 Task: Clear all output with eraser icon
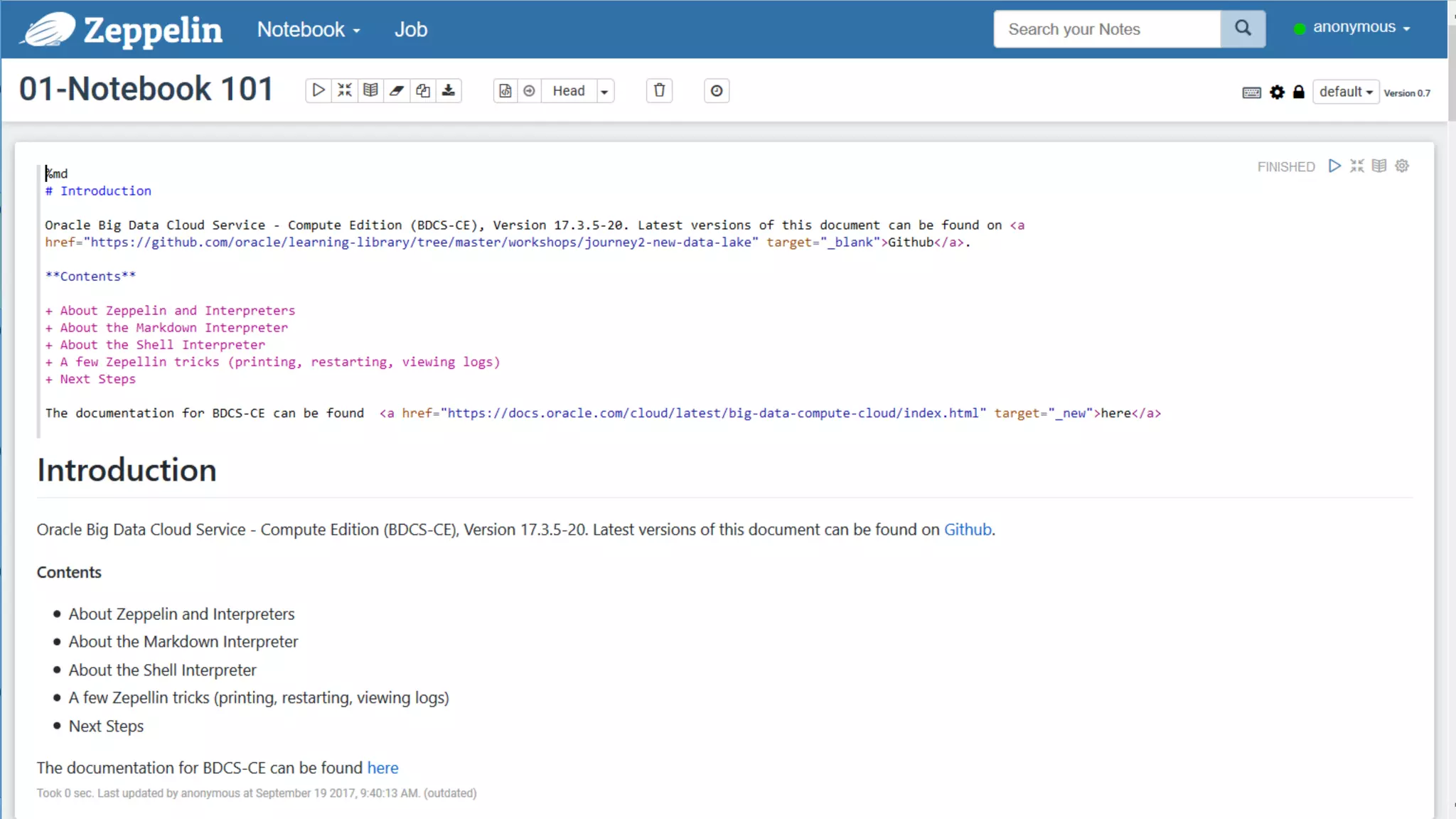pyautogui.click(x=397, y=90)
